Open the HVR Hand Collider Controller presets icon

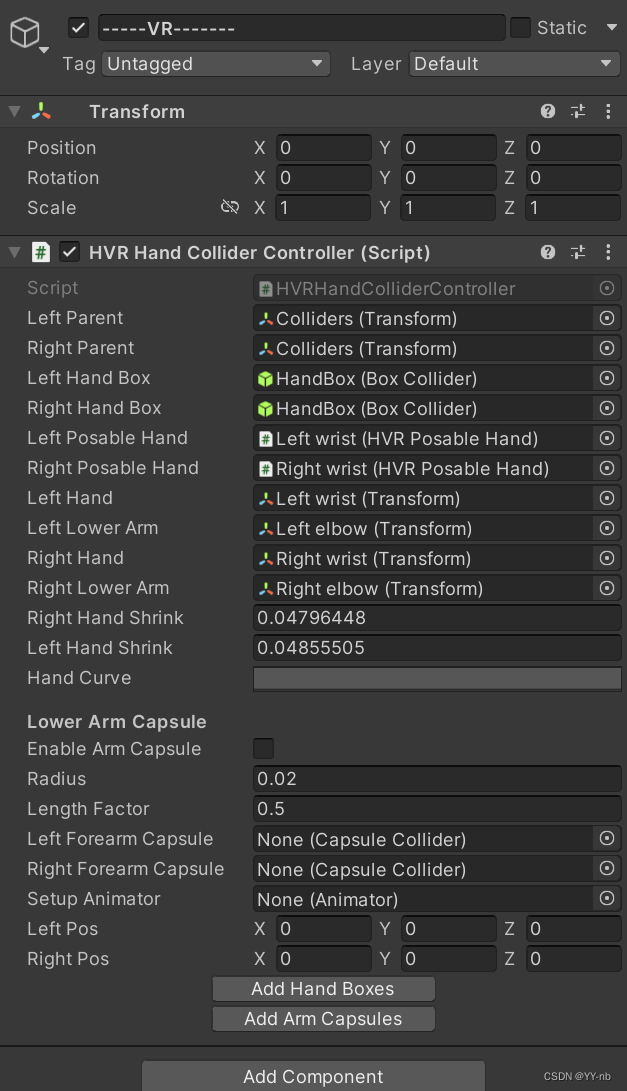578,252
